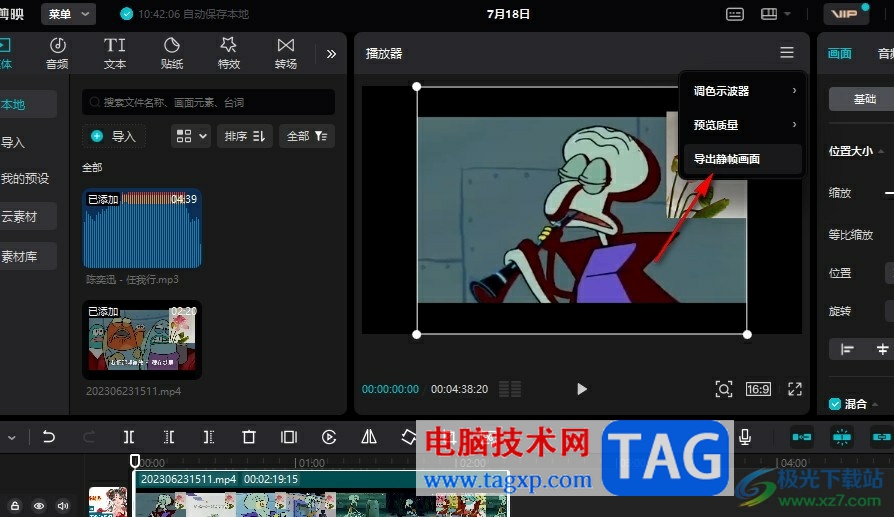Open the player hamburger menu icon
The width and height of the screenshot is (894, 517).
[x=787, y=52]
